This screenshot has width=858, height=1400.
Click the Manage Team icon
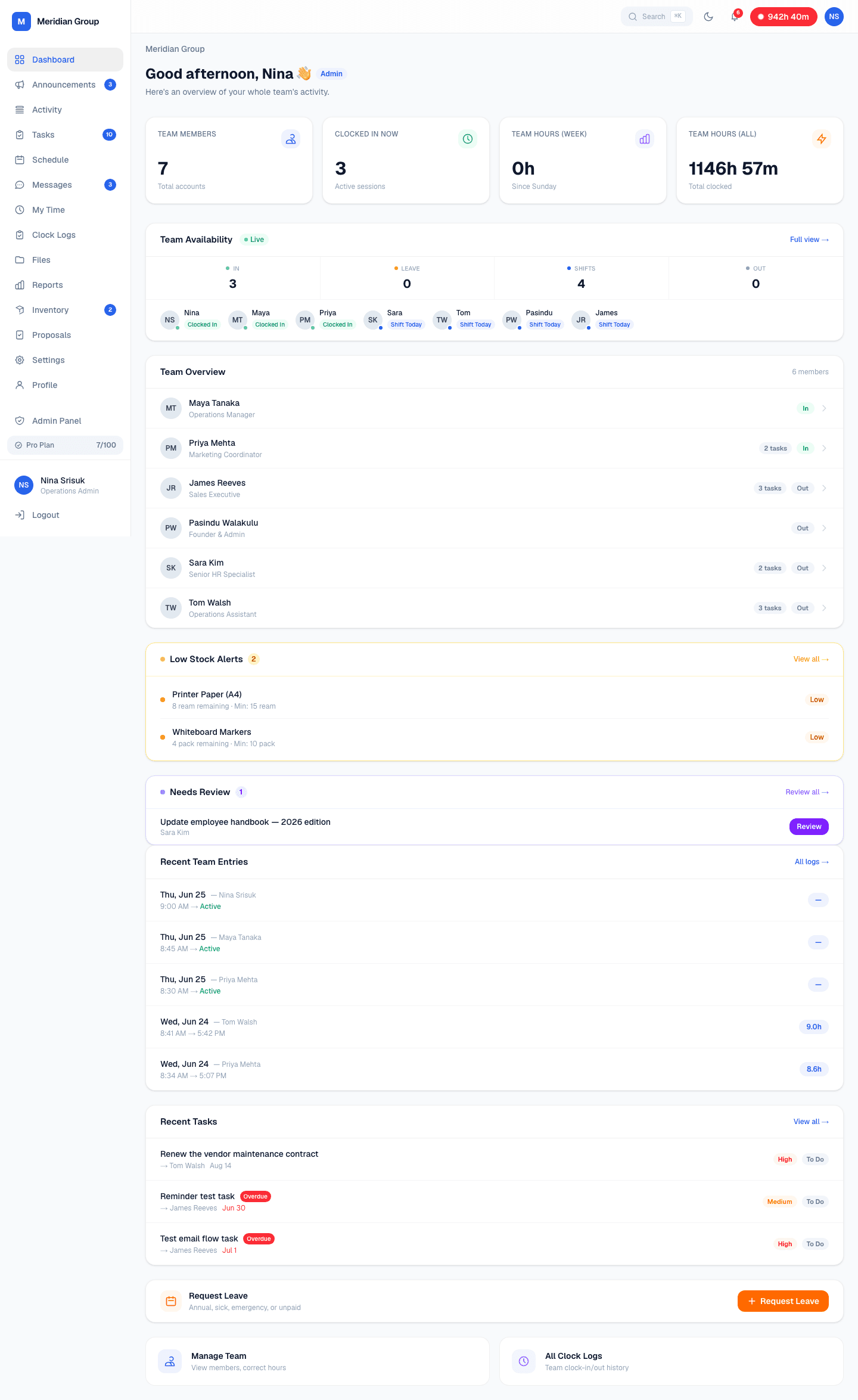click(x=170, y=1361)
